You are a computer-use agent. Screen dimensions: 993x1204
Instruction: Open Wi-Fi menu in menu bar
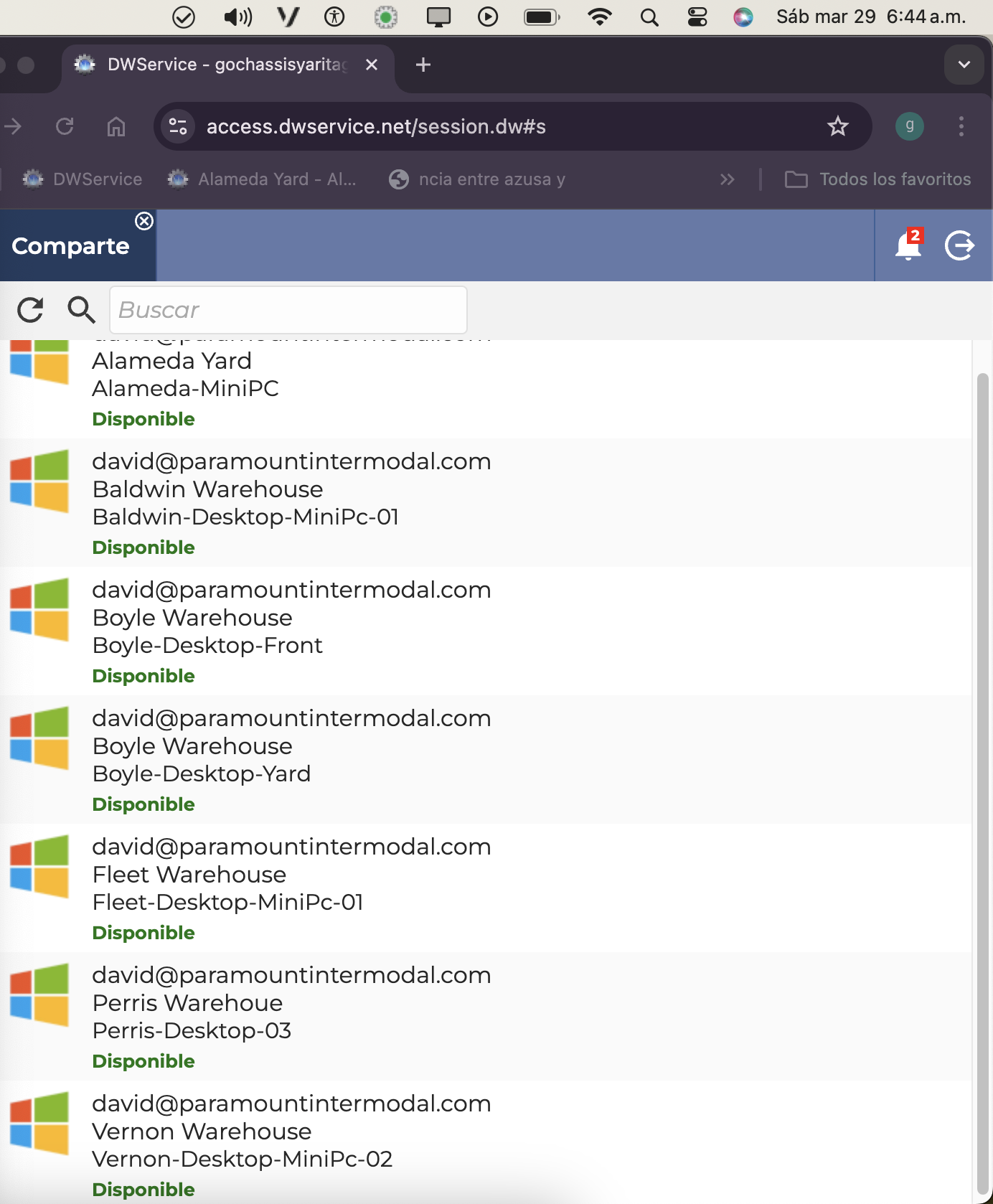tap(599, 17)
